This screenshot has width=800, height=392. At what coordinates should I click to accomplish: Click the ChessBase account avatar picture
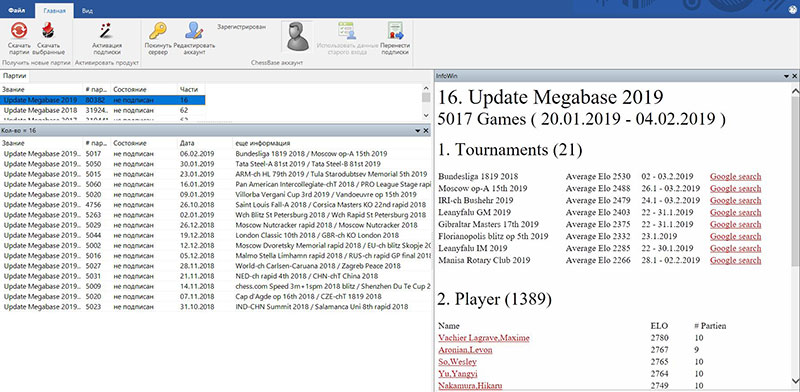coord(297,36)
